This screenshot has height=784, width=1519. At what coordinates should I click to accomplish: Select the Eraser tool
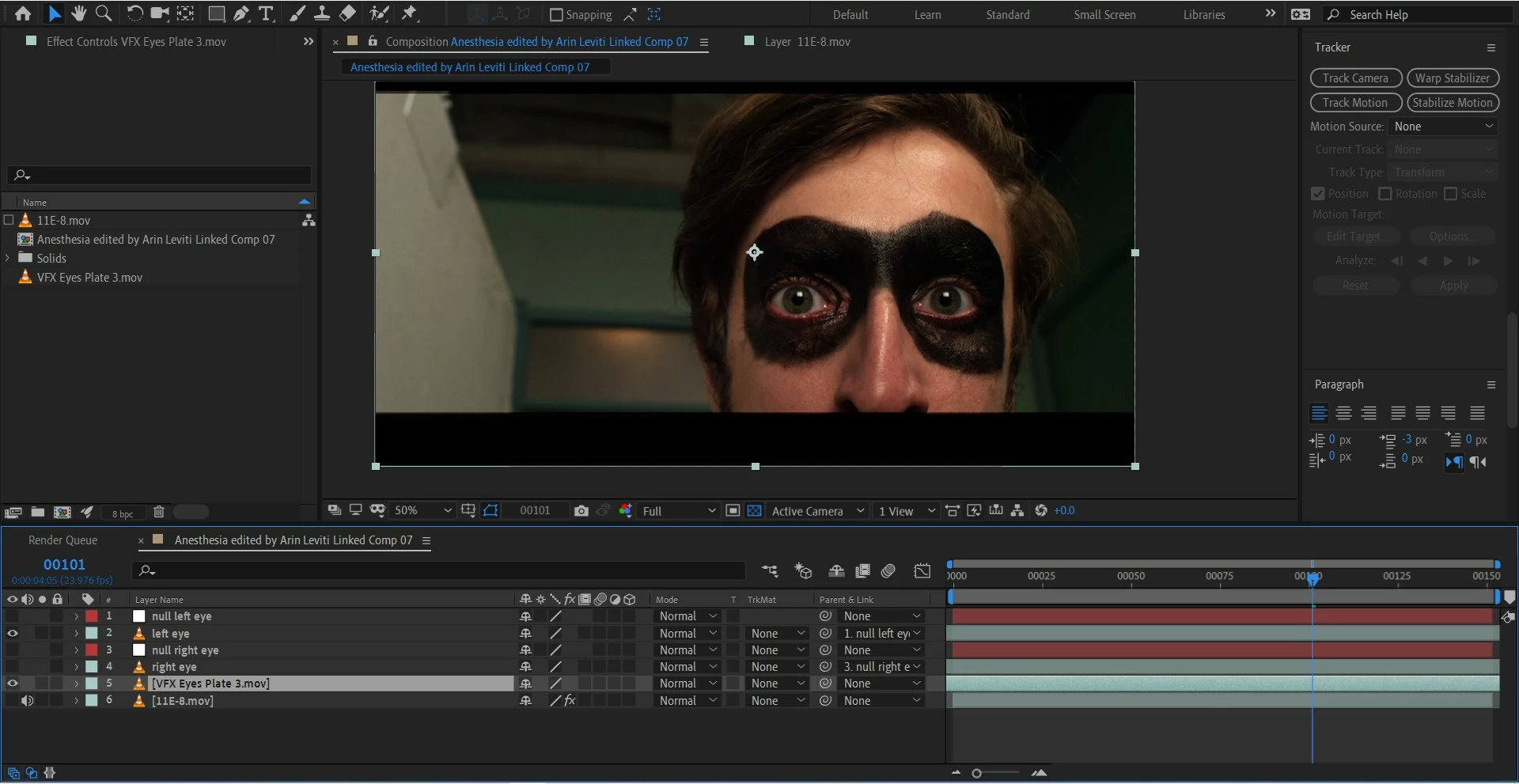347,13
